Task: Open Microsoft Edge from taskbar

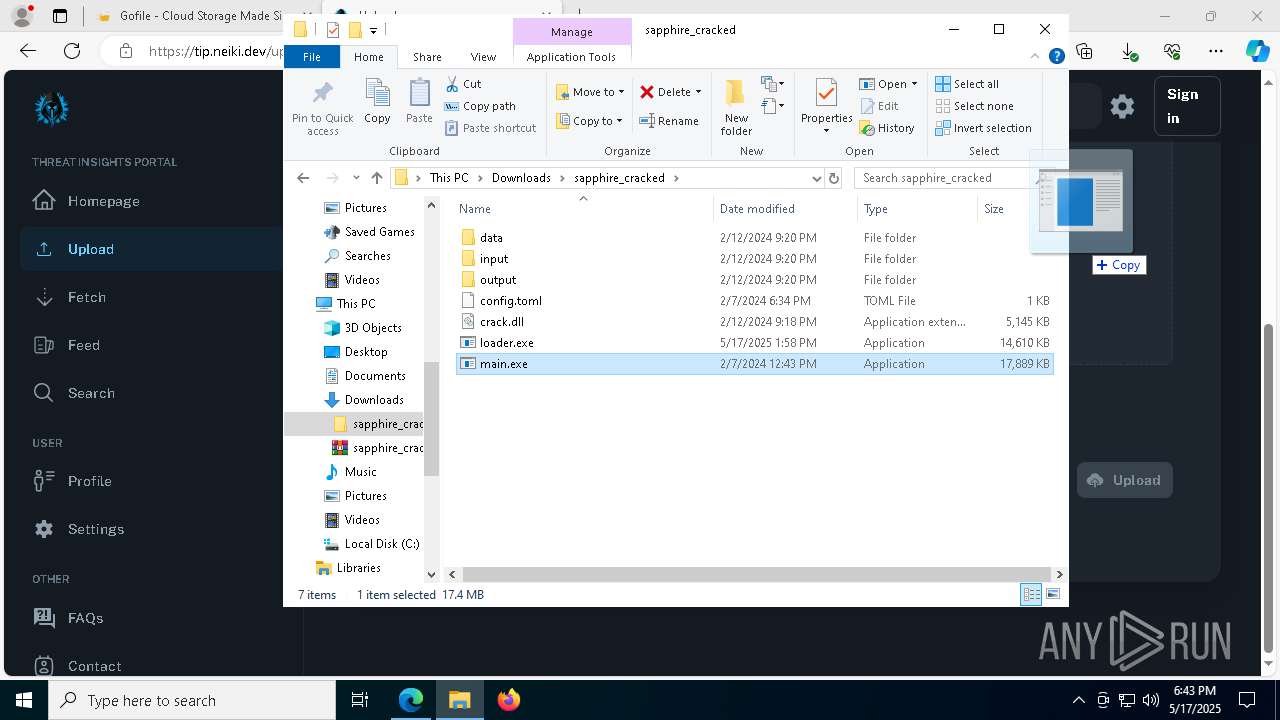Action: tap(411, 700)
